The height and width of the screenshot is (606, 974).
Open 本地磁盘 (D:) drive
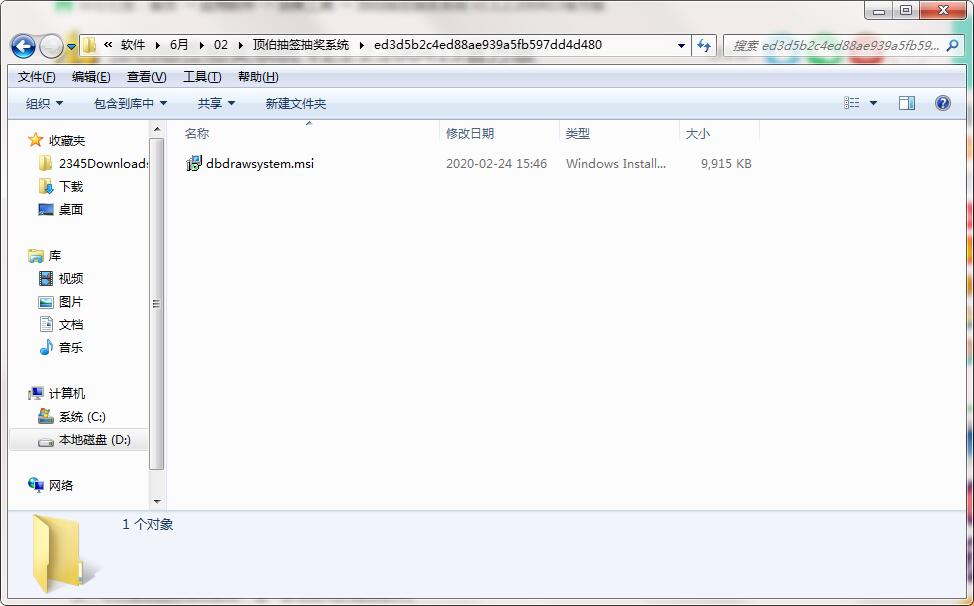pos(95,440)
